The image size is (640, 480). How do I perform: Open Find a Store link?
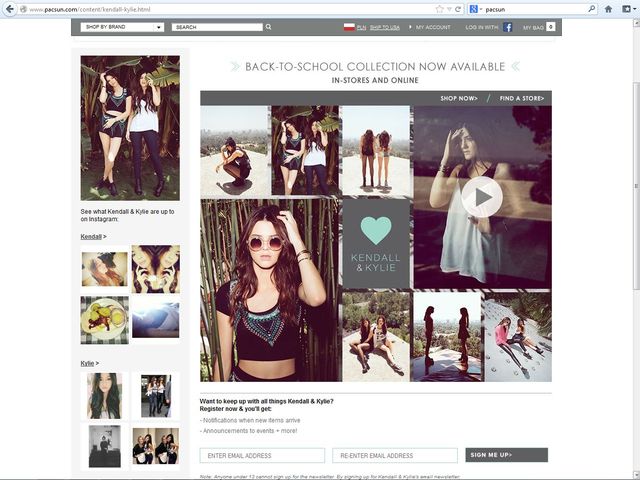(x=522, y=98)
